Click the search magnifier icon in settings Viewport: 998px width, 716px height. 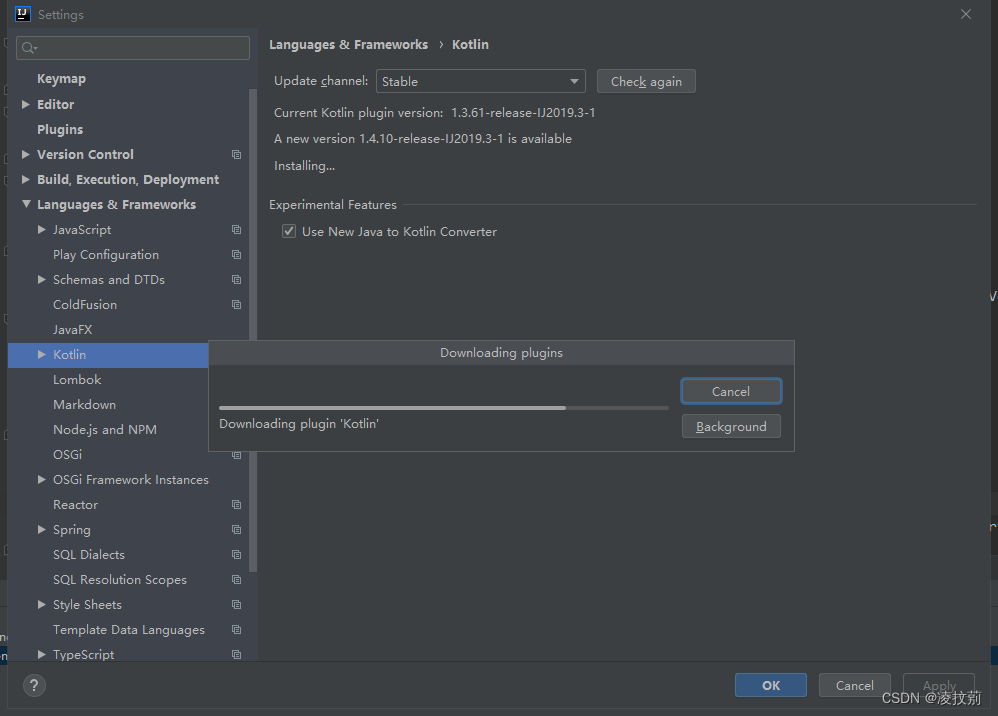pos(29,48)
